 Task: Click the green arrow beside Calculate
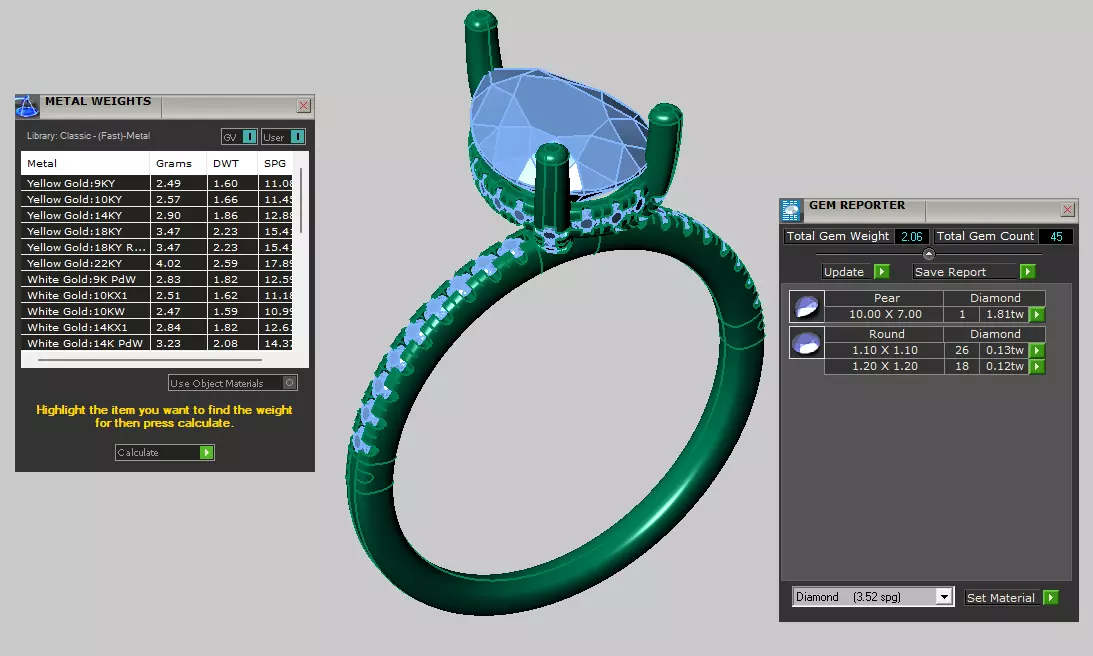(206, 452)
